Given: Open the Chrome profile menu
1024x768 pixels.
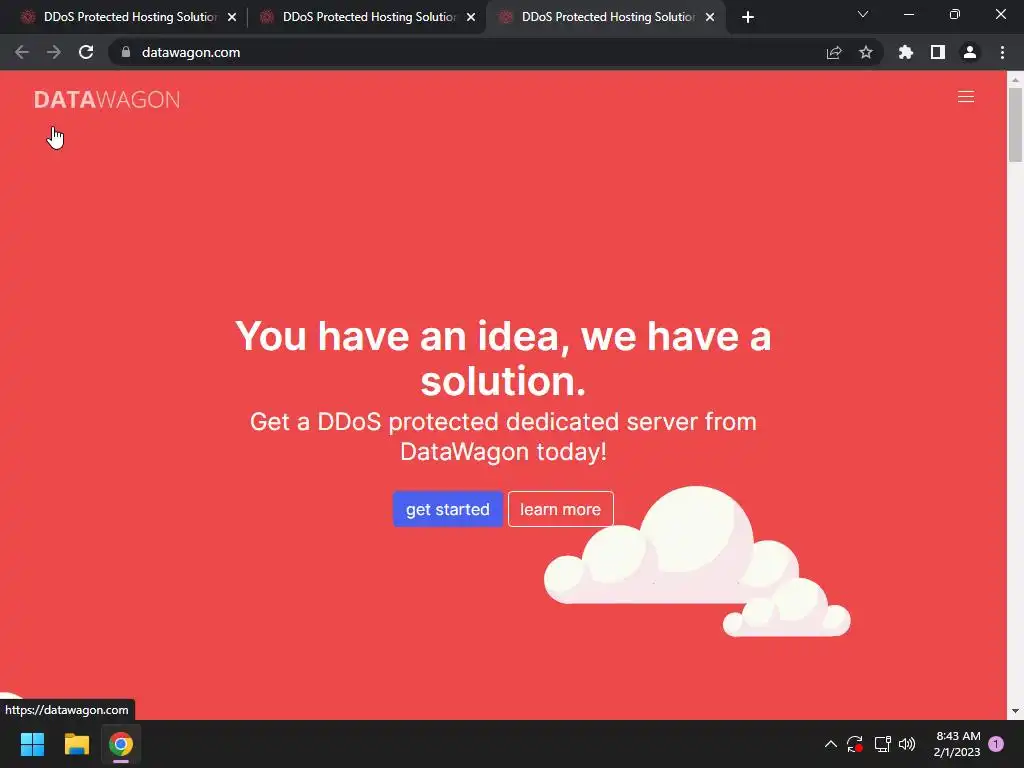Looking at the screenshot, I should [x=970, y=52].
